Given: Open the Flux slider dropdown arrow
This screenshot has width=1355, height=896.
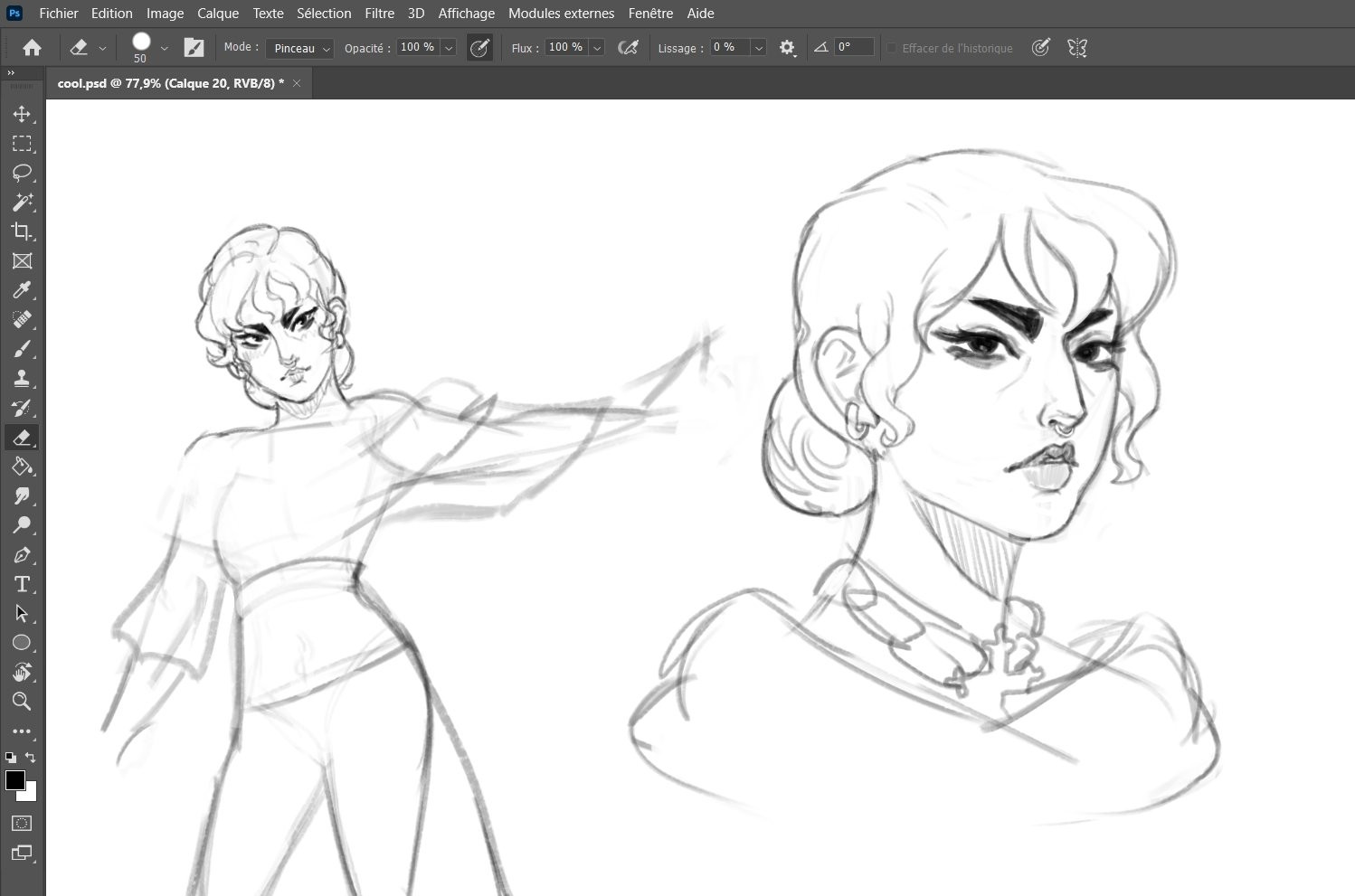Looking at the screenshot, I should point(597,48).
